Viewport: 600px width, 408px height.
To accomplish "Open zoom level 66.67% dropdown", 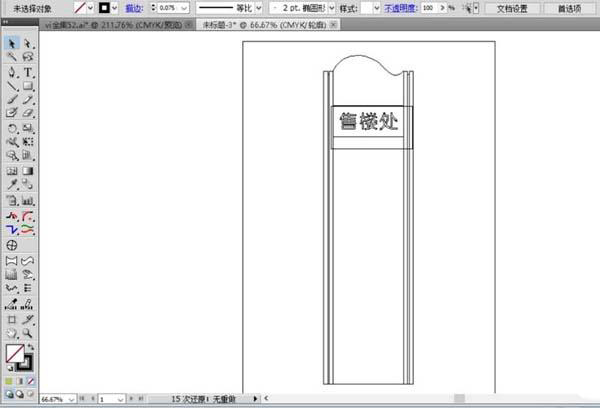I will point(71,399).
